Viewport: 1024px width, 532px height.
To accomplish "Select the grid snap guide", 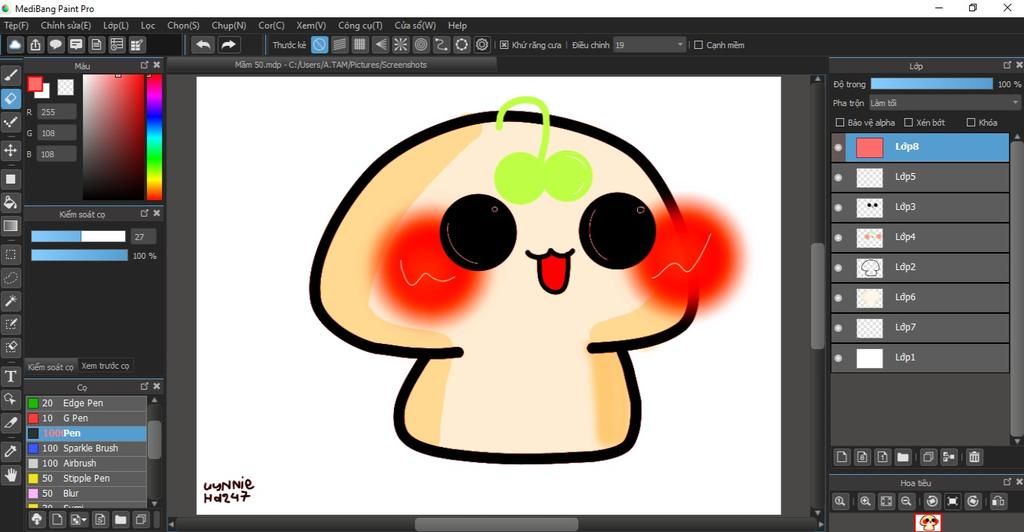I will [x=360, y=44].
